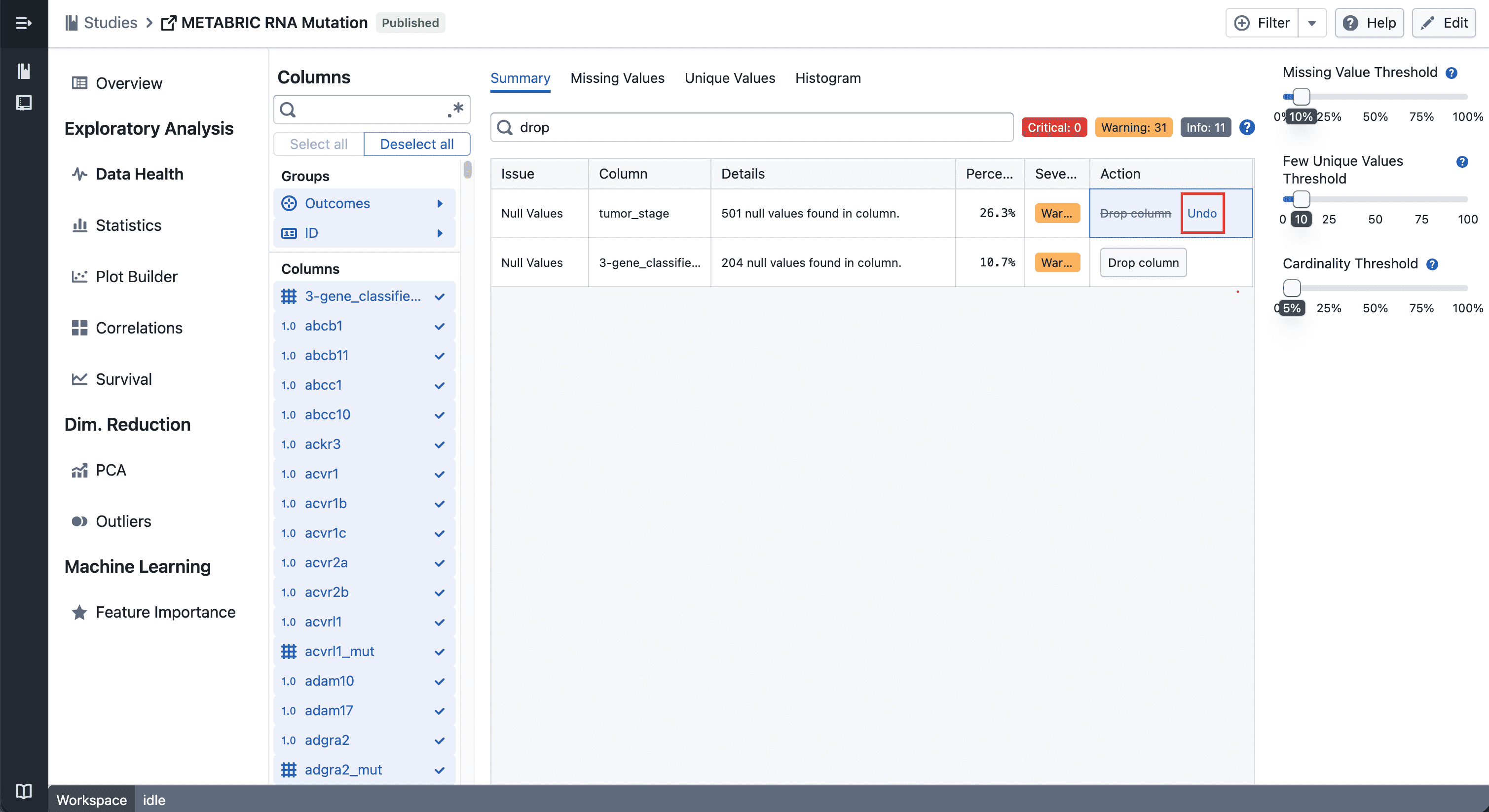The height and width of the screenshot is (812, 1489).
Task: Click the Studies breadcrumb icon
Action: (72, 23)
